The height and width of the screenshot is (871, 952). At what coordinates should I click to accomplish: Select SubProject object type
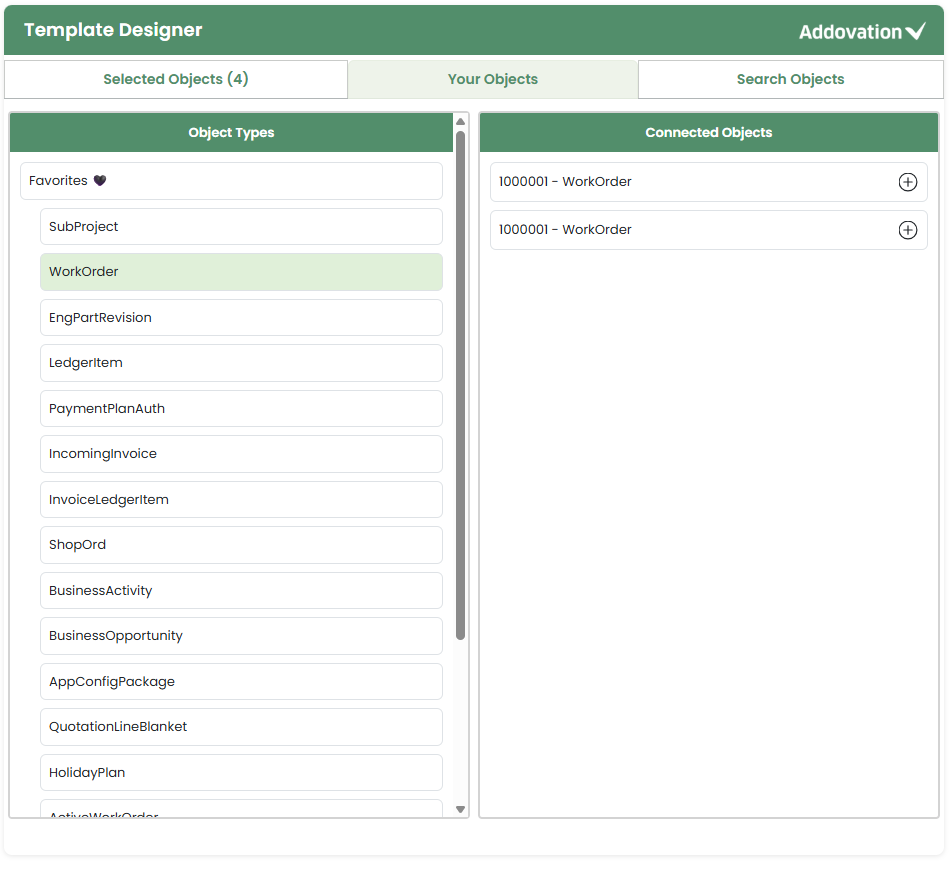point(241,226)
